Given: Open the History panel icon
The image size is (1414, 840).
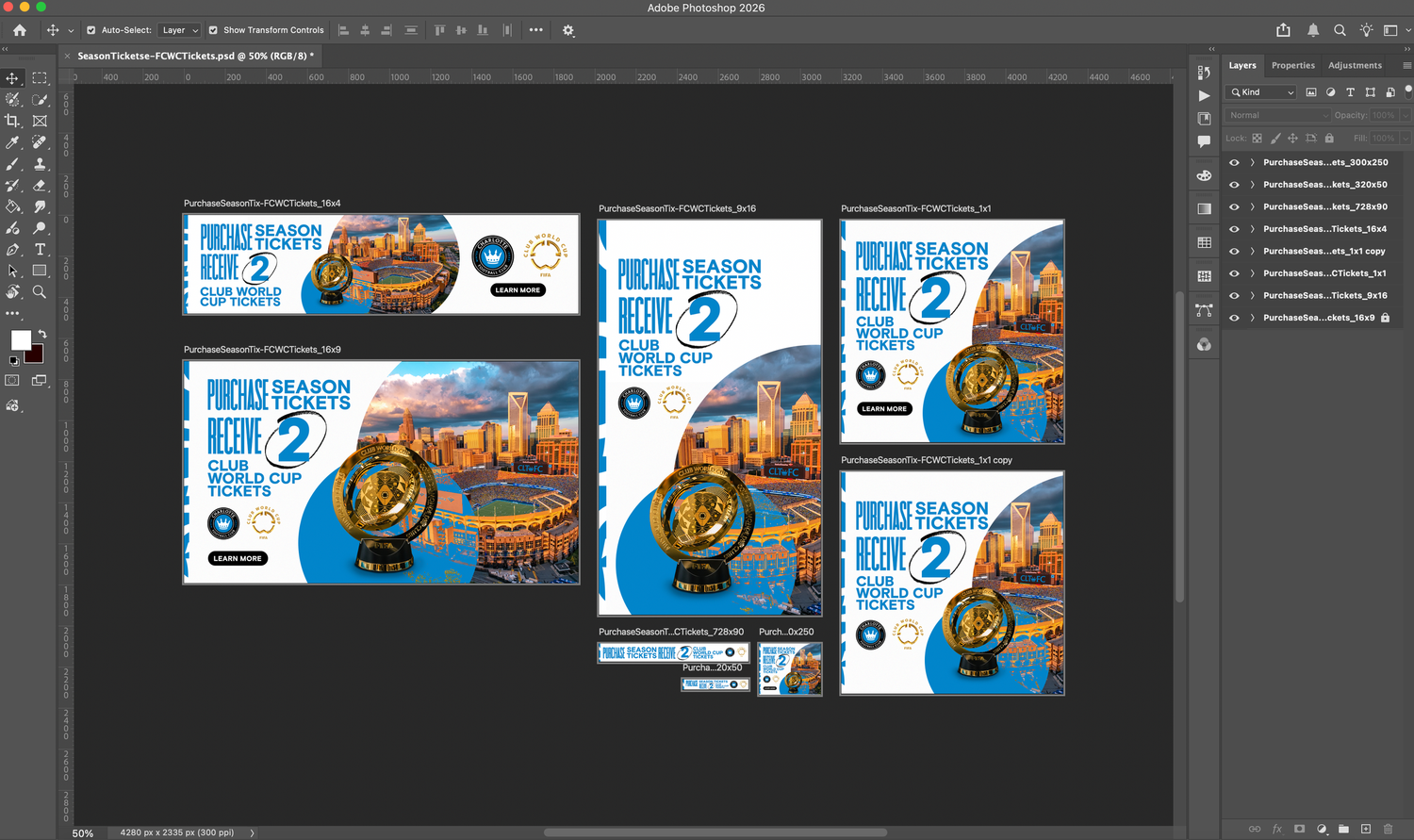Looking at the screenshot, I should [1204, 73].
